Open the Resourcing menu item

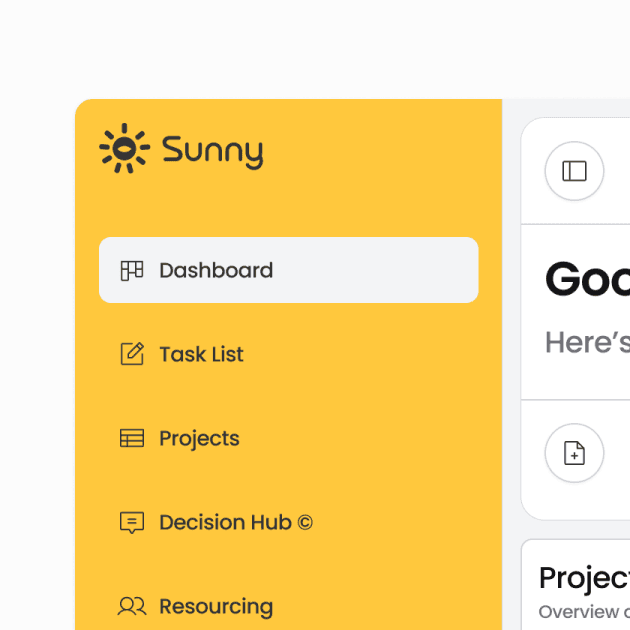288,606
